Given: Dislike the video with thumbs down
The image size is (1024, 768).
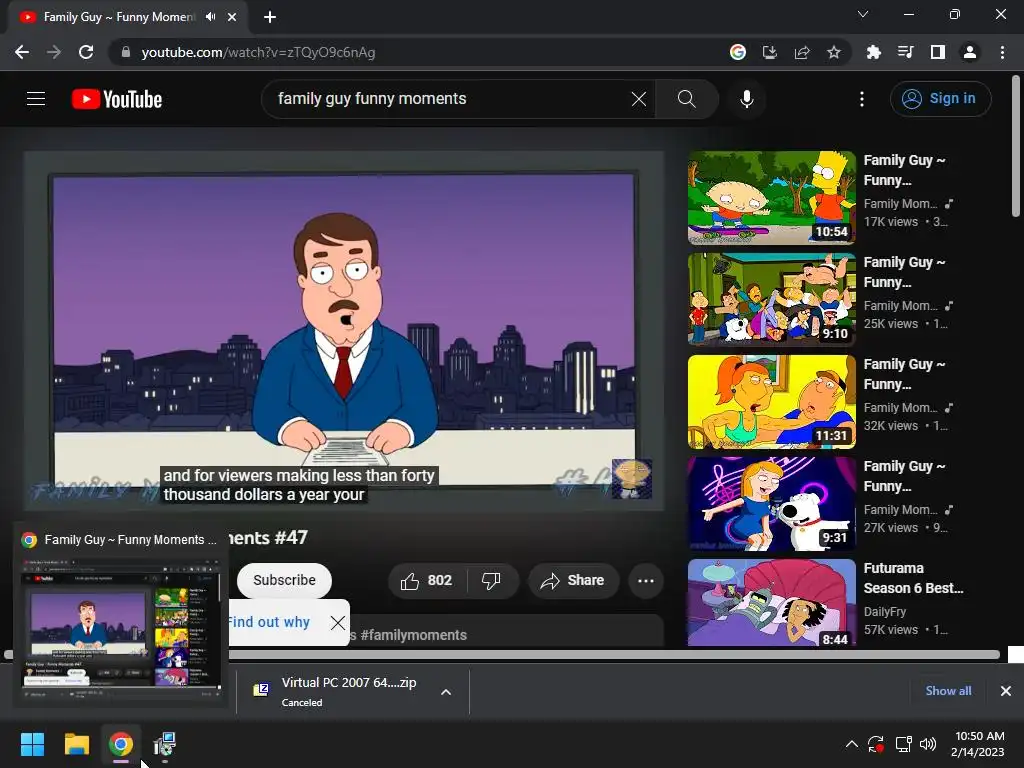Looking at the screenshot, I should tap(491, 580).
